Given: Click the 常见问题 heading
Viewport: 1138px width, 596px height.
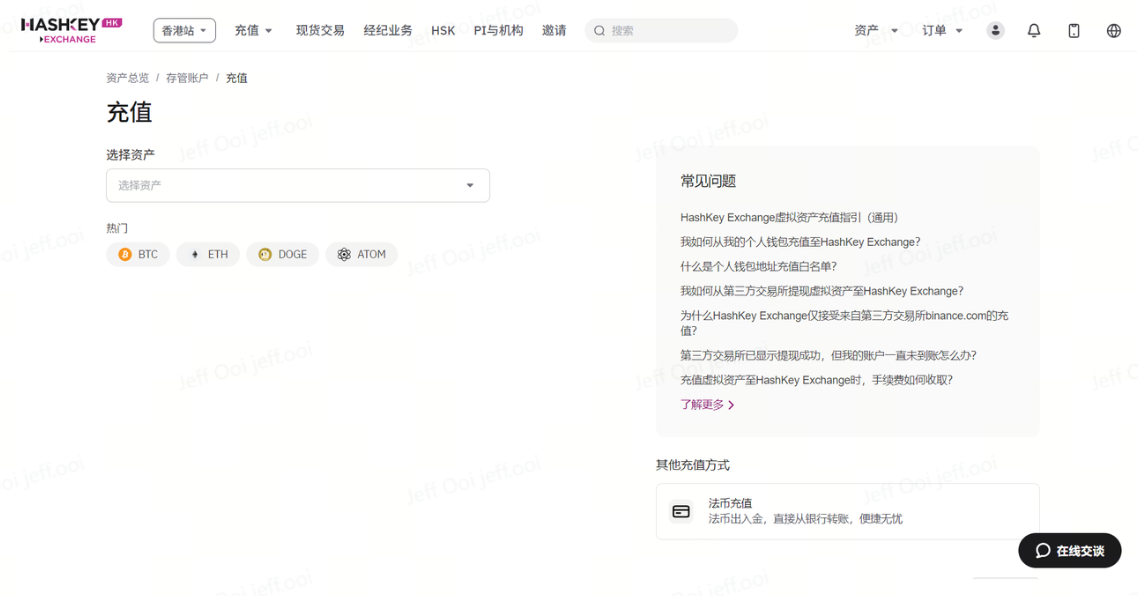Looking at the screenshot, I should click(708, 181).
